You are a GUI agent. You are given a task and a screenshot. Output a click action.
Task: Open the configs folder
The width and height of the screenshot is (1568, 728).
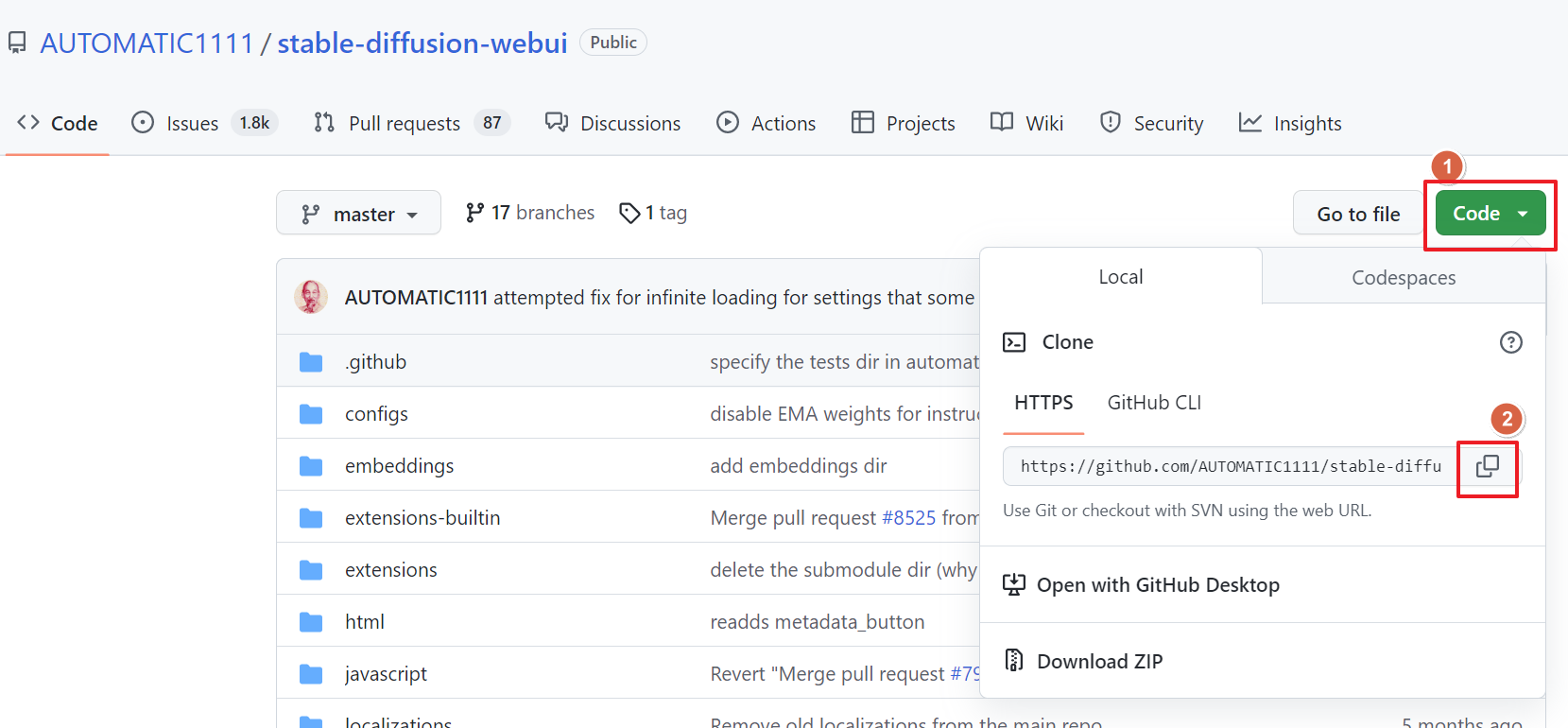point(376,414)
